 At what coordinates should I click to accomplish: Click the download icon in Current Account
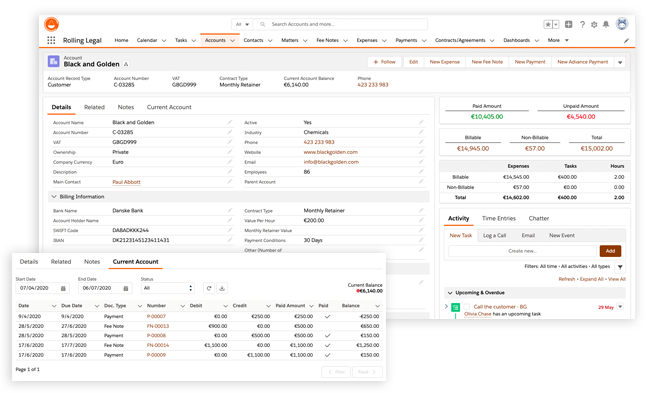(222, 288)
